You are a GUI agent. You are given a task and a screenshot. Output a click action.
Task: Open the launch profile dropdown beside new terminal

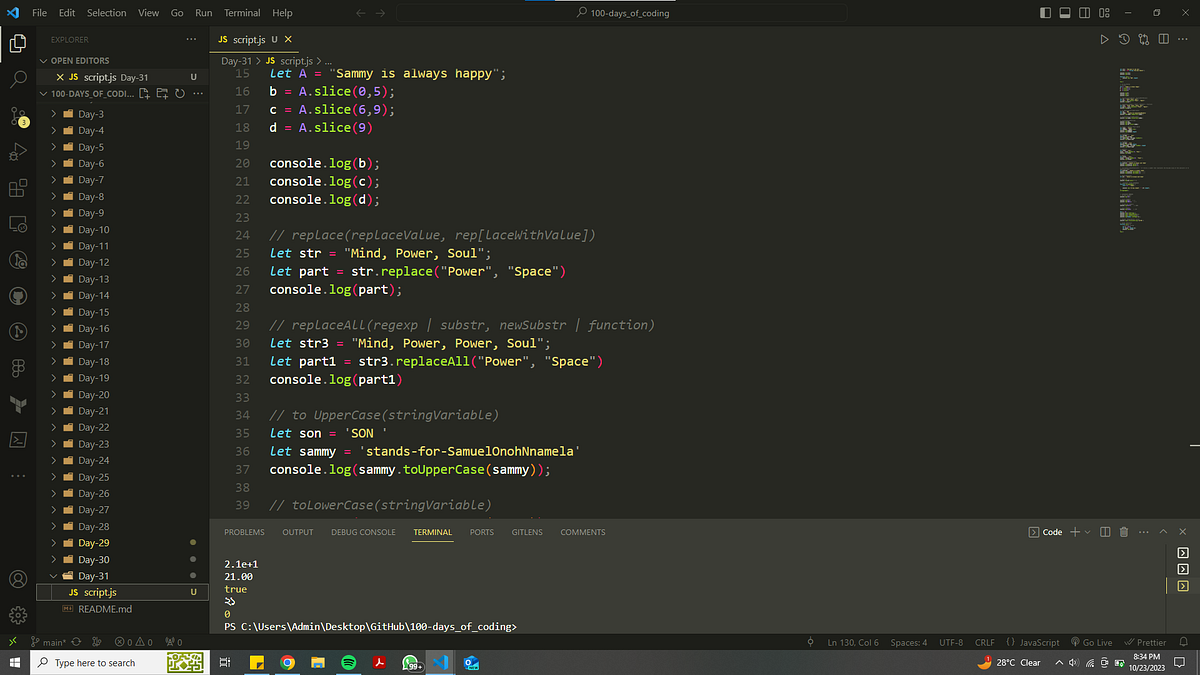[1088, 532]
